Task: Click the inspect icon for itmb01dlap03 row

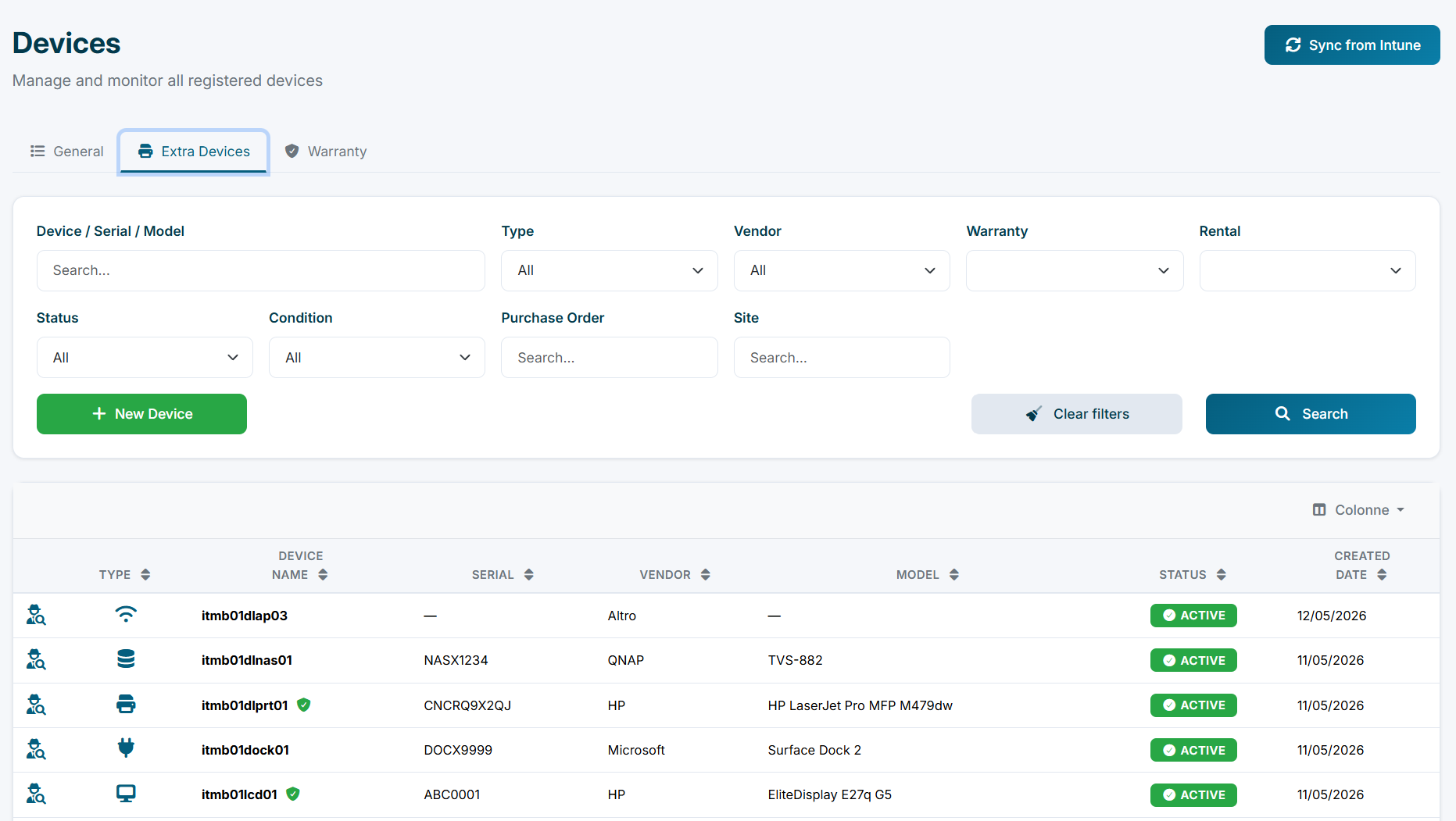Action: click(36, 615)
